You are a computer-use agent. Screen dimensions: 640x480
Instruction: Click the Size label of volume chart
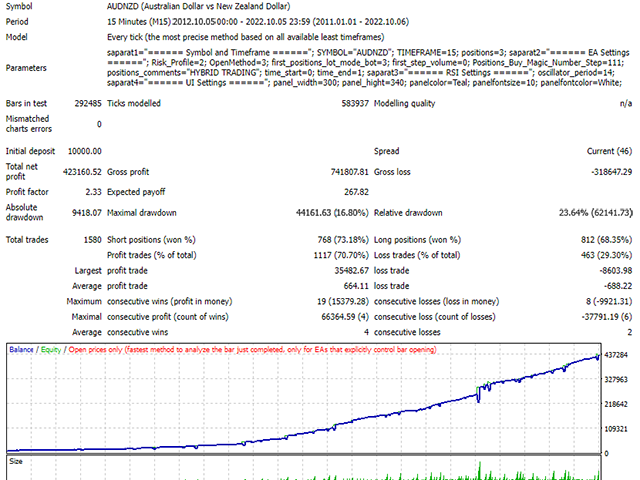click(x=17, y=462)
